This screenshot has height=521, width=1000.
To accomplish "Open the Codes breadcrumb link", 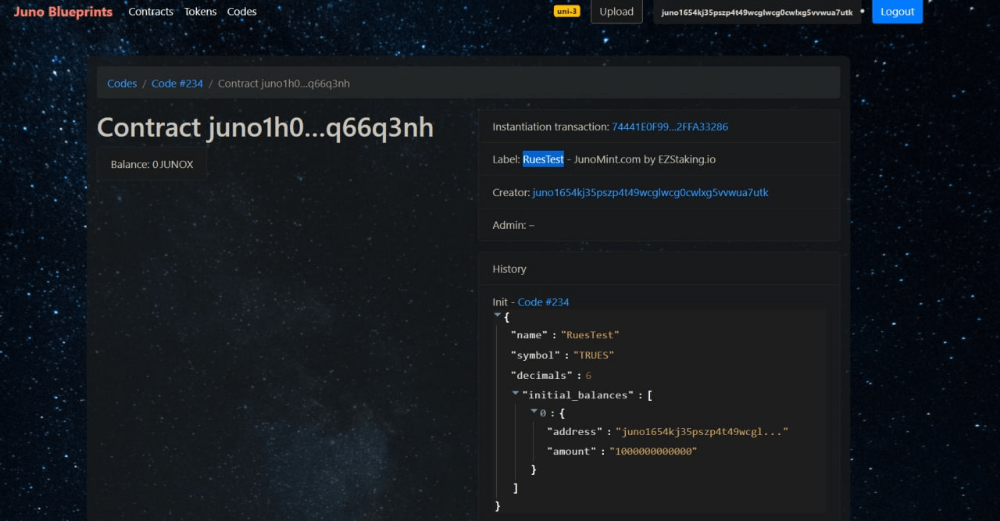I will [122, 84].
